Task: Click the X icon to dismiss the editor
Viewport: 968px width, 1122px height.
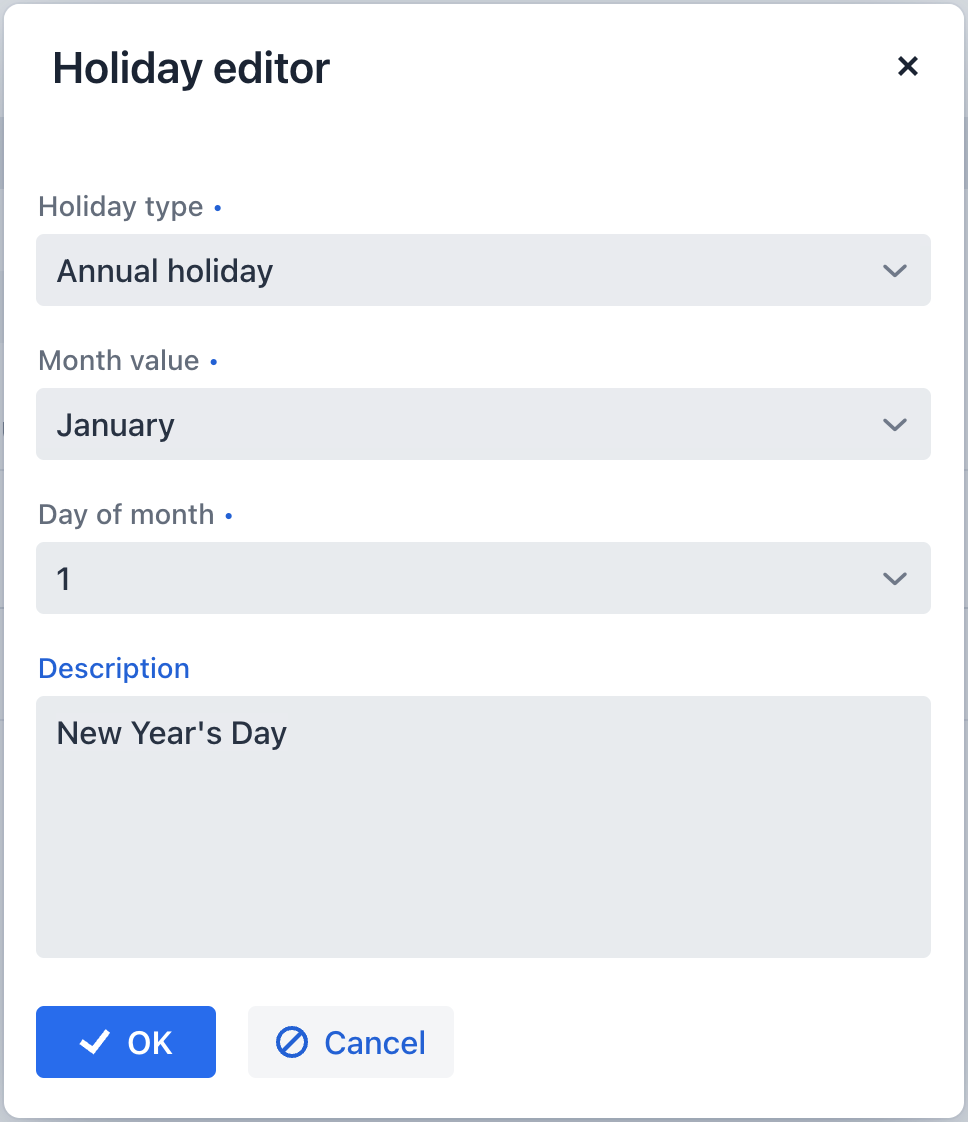Action: 908,66
